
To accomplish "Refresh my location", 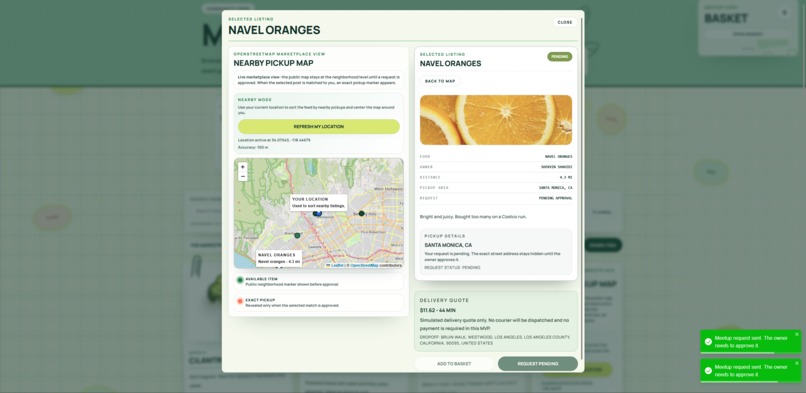I will pos(319,126).
